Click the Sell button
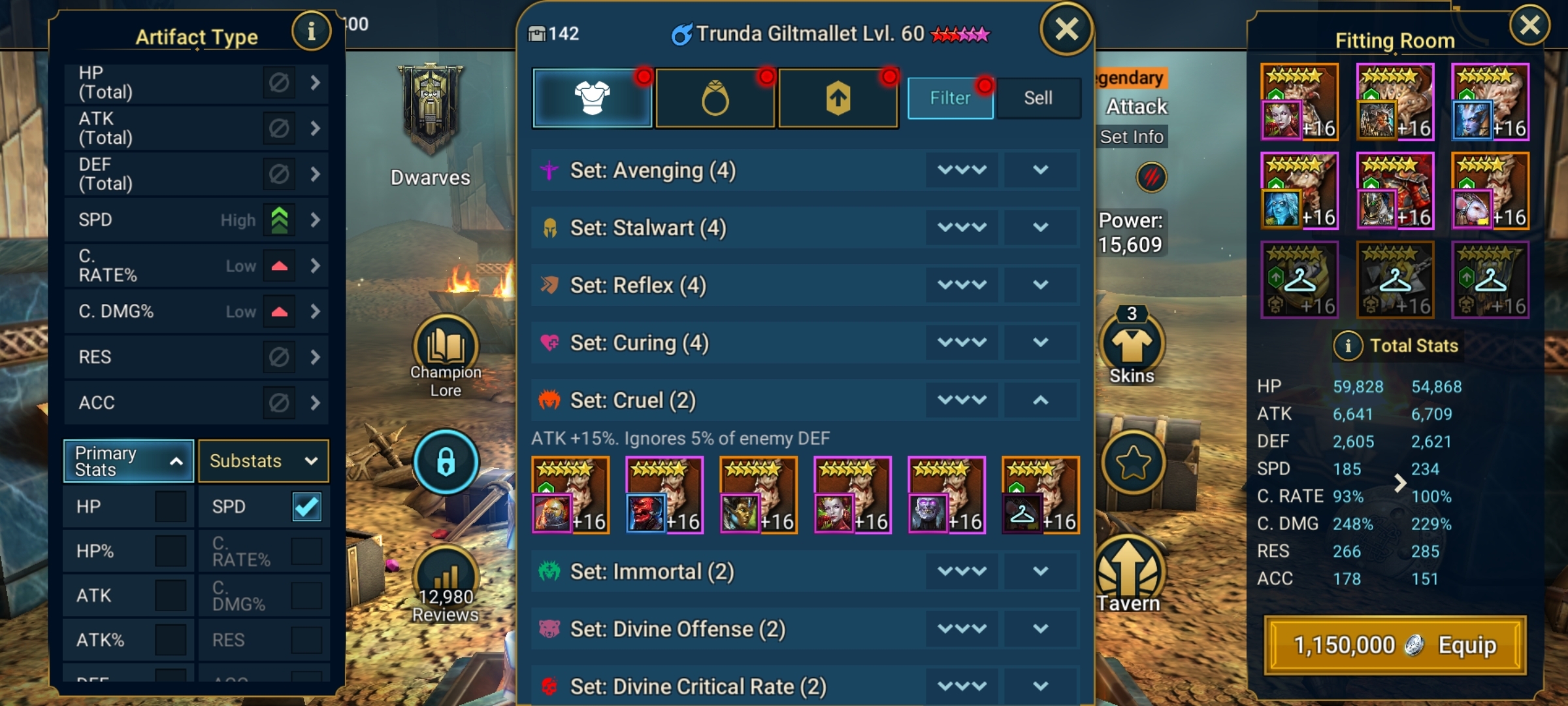Viewport: 1568px width, 706px height. (x=1038, y=98)
